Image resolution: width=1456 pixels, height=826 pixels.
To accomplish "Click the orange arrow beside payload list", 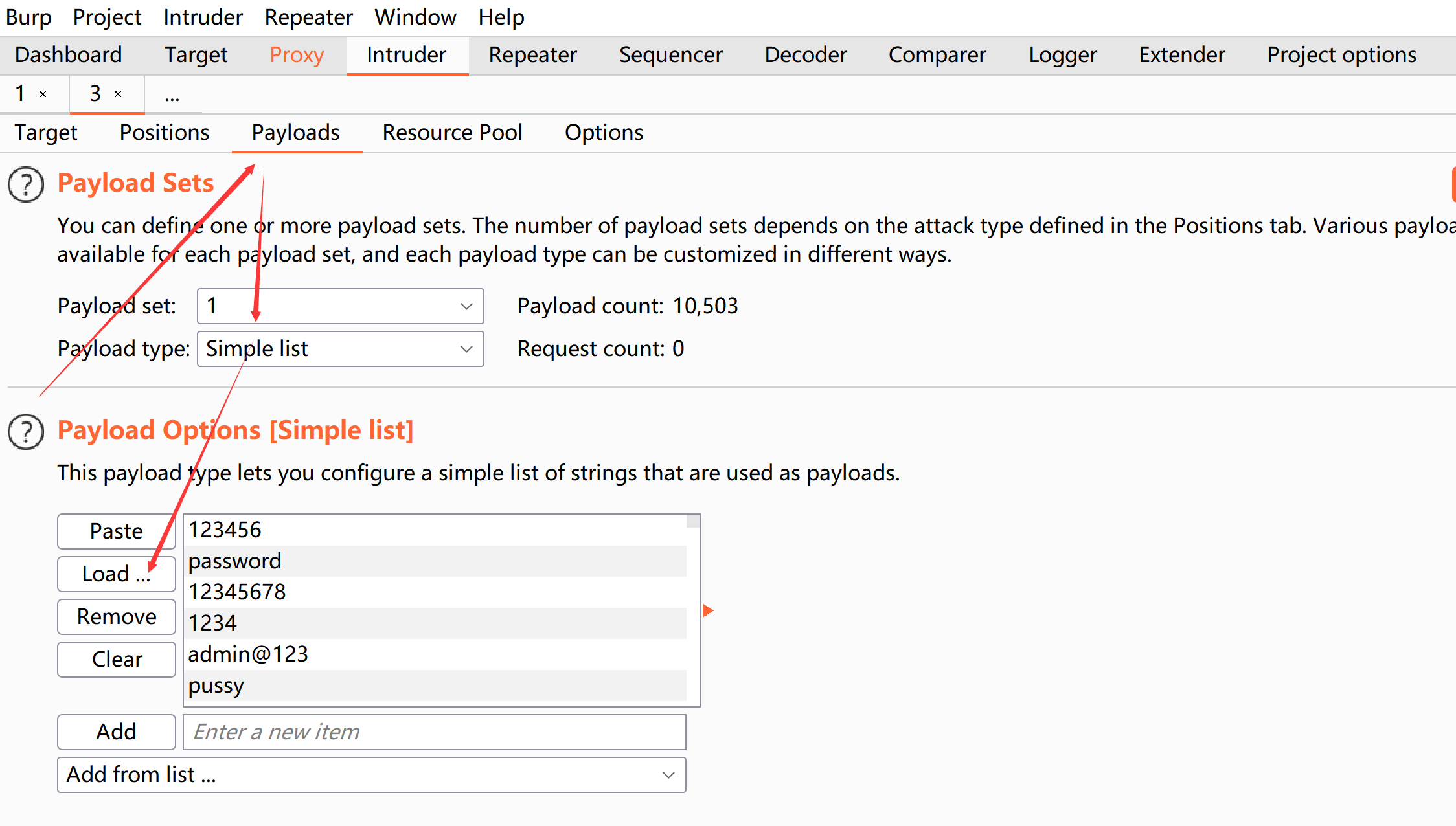I will [708, 610].
